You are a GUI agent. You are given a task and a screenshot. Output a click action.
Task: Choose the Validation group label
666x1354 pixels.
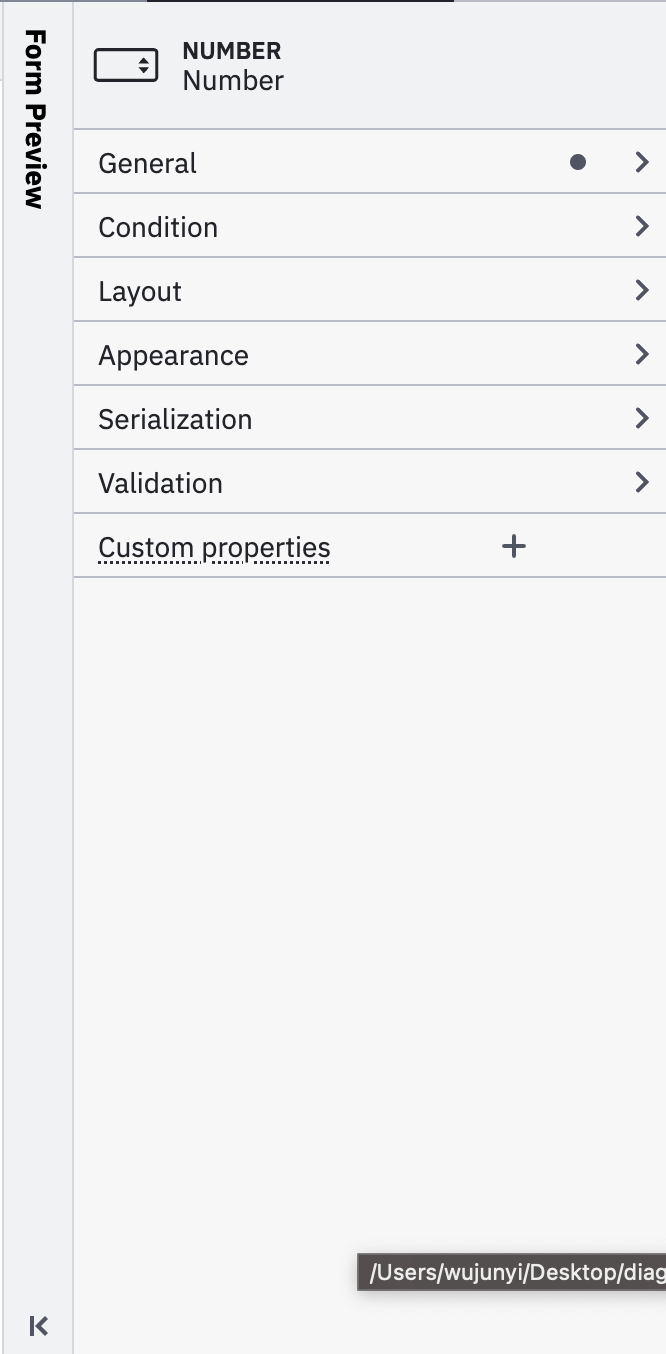[x=160, y=483]
